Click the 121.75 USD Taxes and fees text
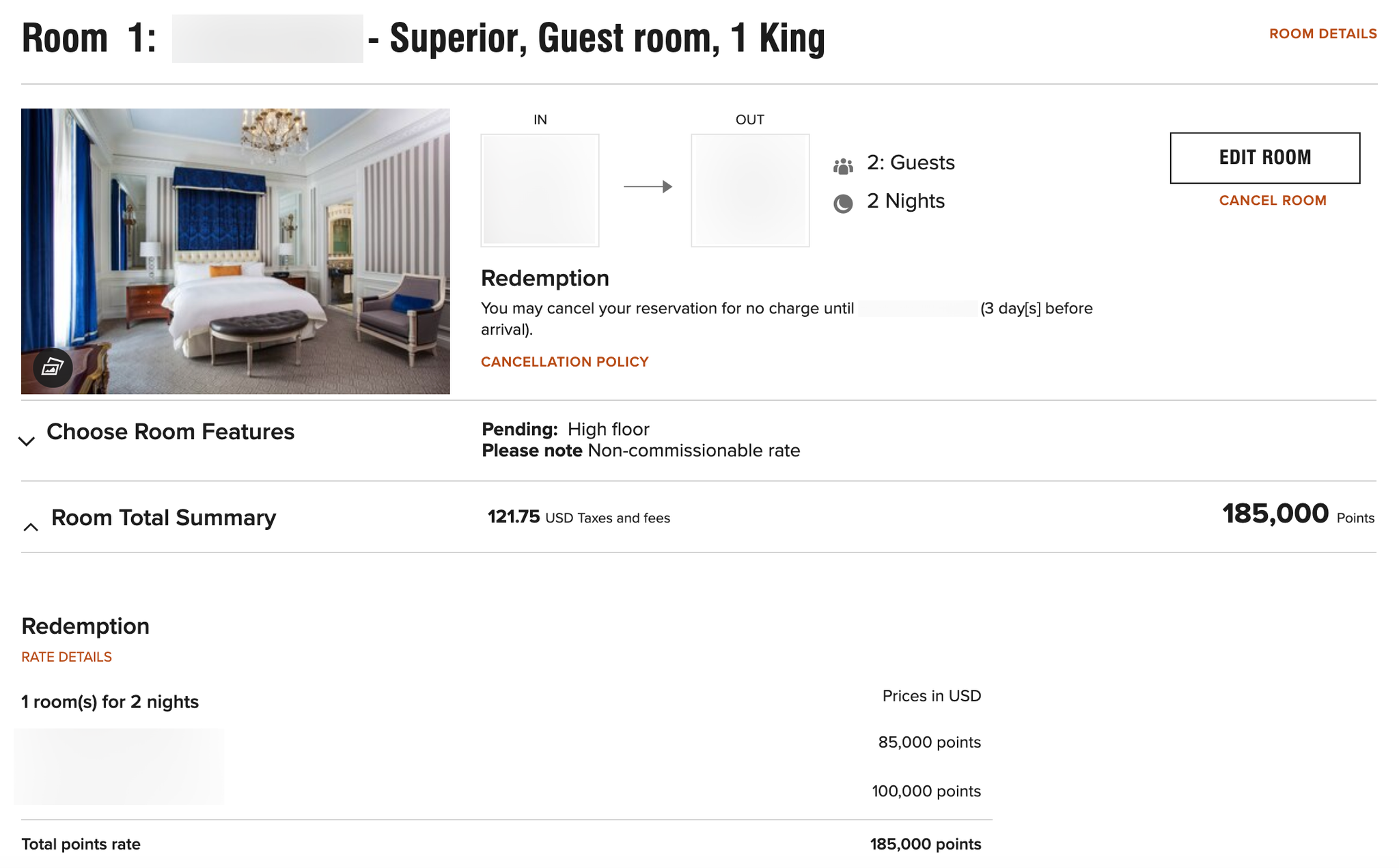1399x868 pixels. click(576, 517)
